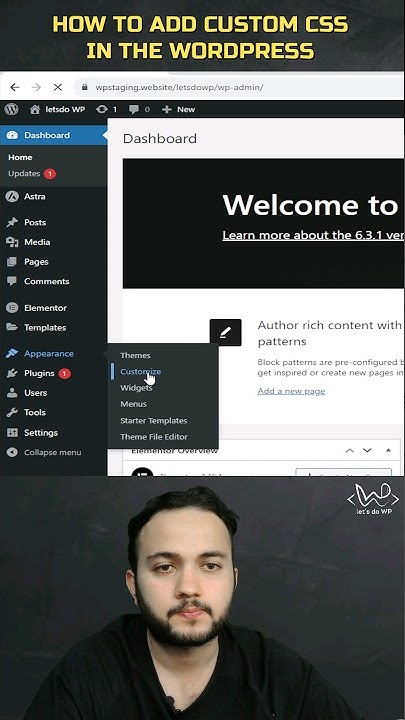Select Customize in Appearance submenu
The image size is (405, 720).
141,371
